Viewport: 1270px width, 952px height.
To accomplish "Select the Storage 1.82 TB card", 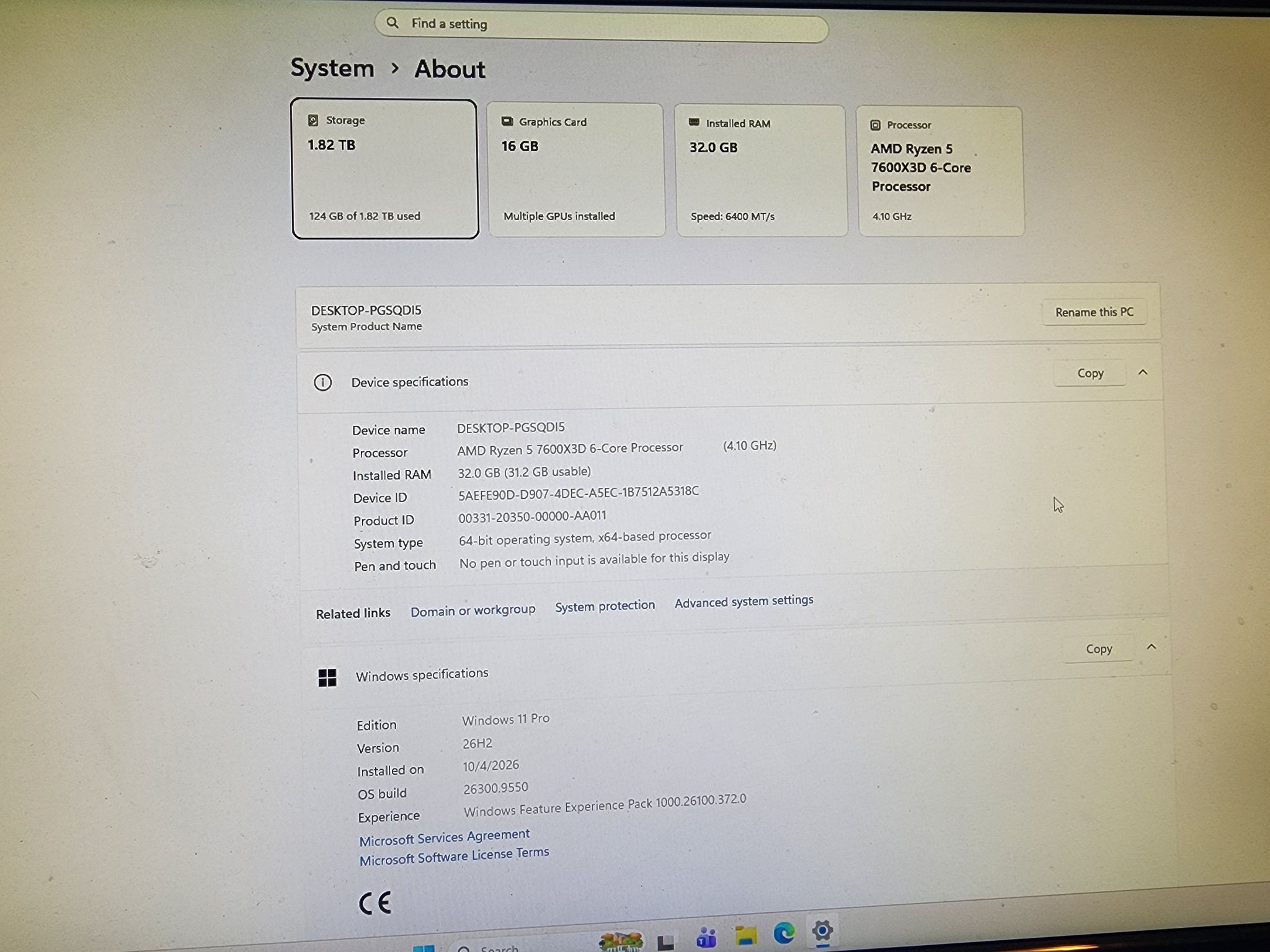I will 385,169.
